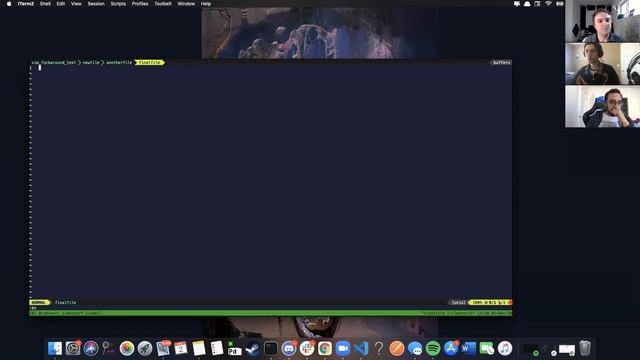Open the Calendar app in the dock
The width and height of the screenshot is (640, 360).
[180, 348]
